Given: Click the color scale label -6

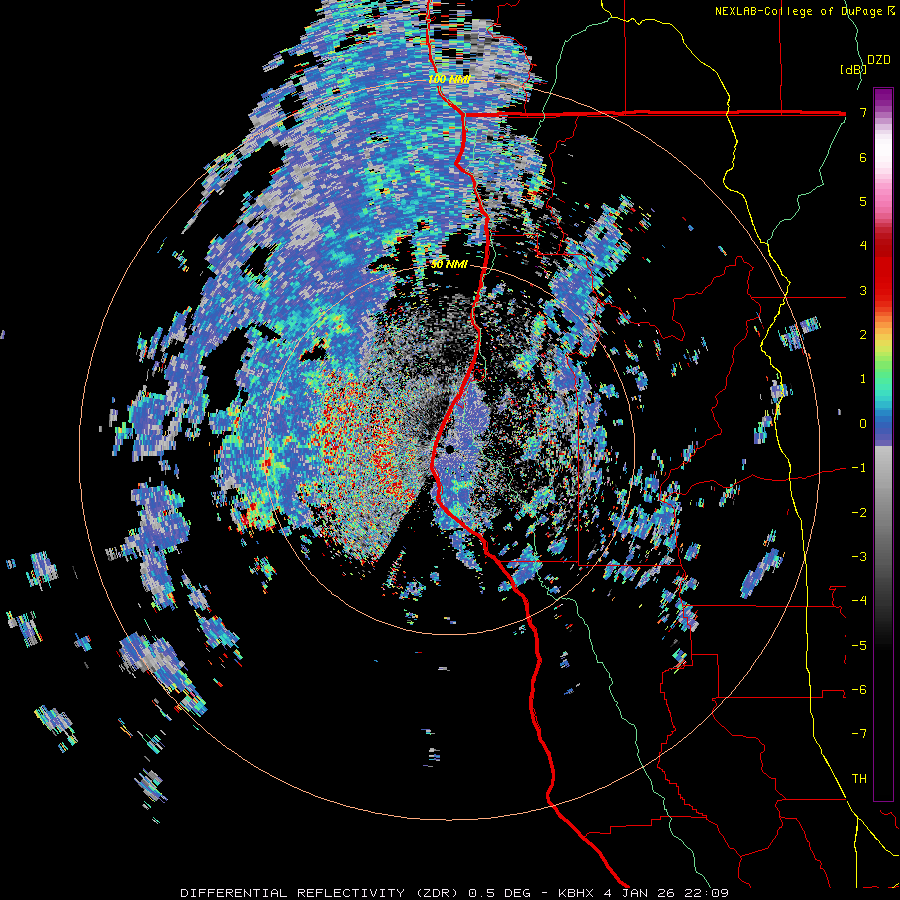Looking at the screenshot, I should [859, 690].
